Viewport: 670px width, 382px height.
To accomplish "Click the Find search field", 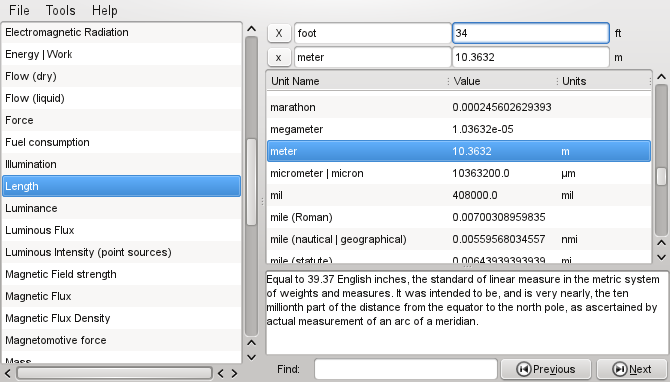I will click(x=406, y=369).
